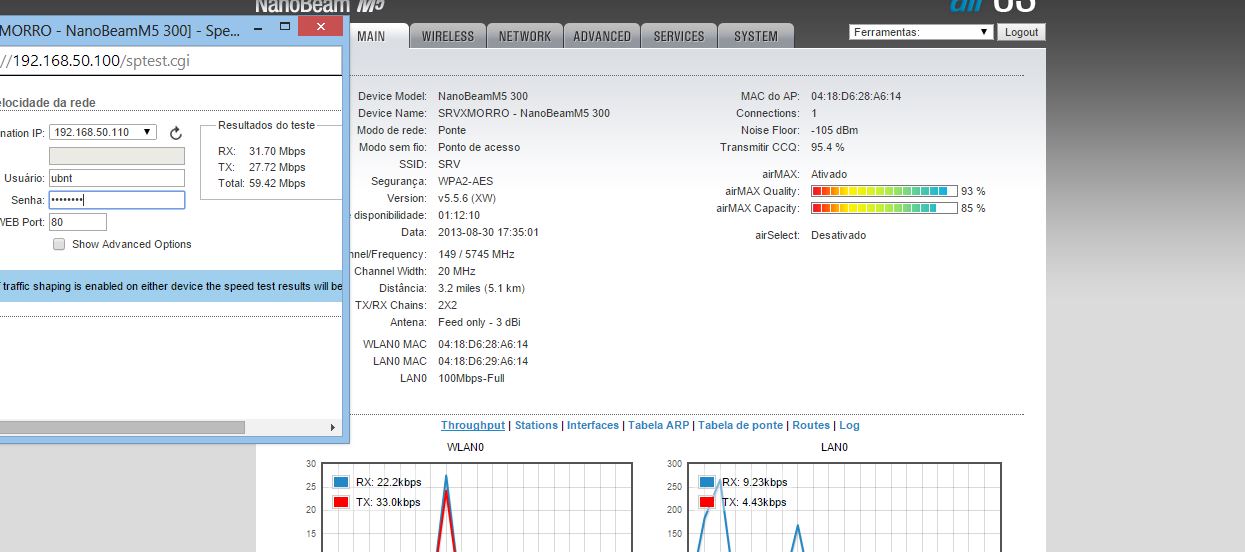Click the airMAX value Ativado

pos(829,174)
